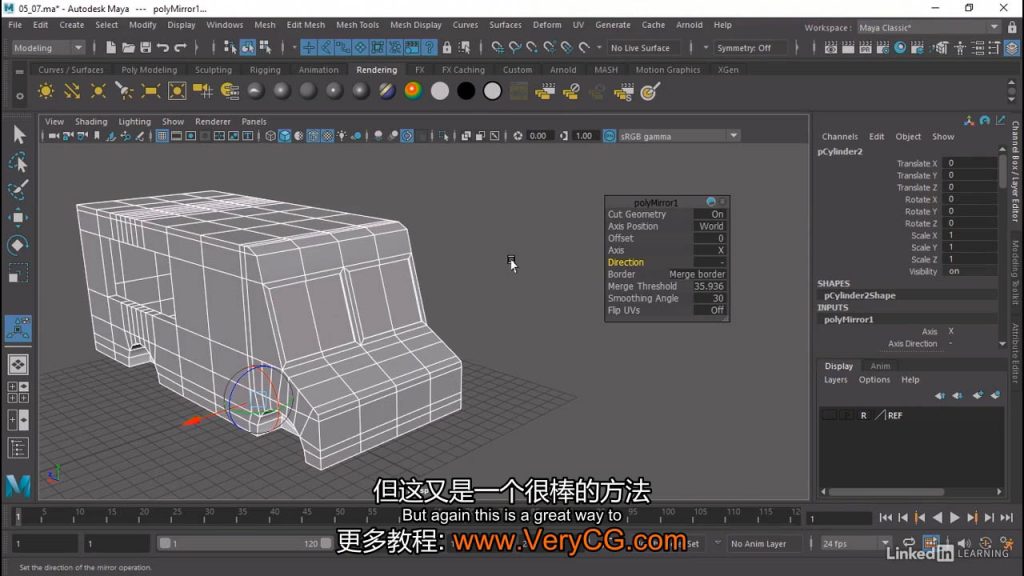
Task: Click the Open Scene folder icon
Action: point(128,48)
